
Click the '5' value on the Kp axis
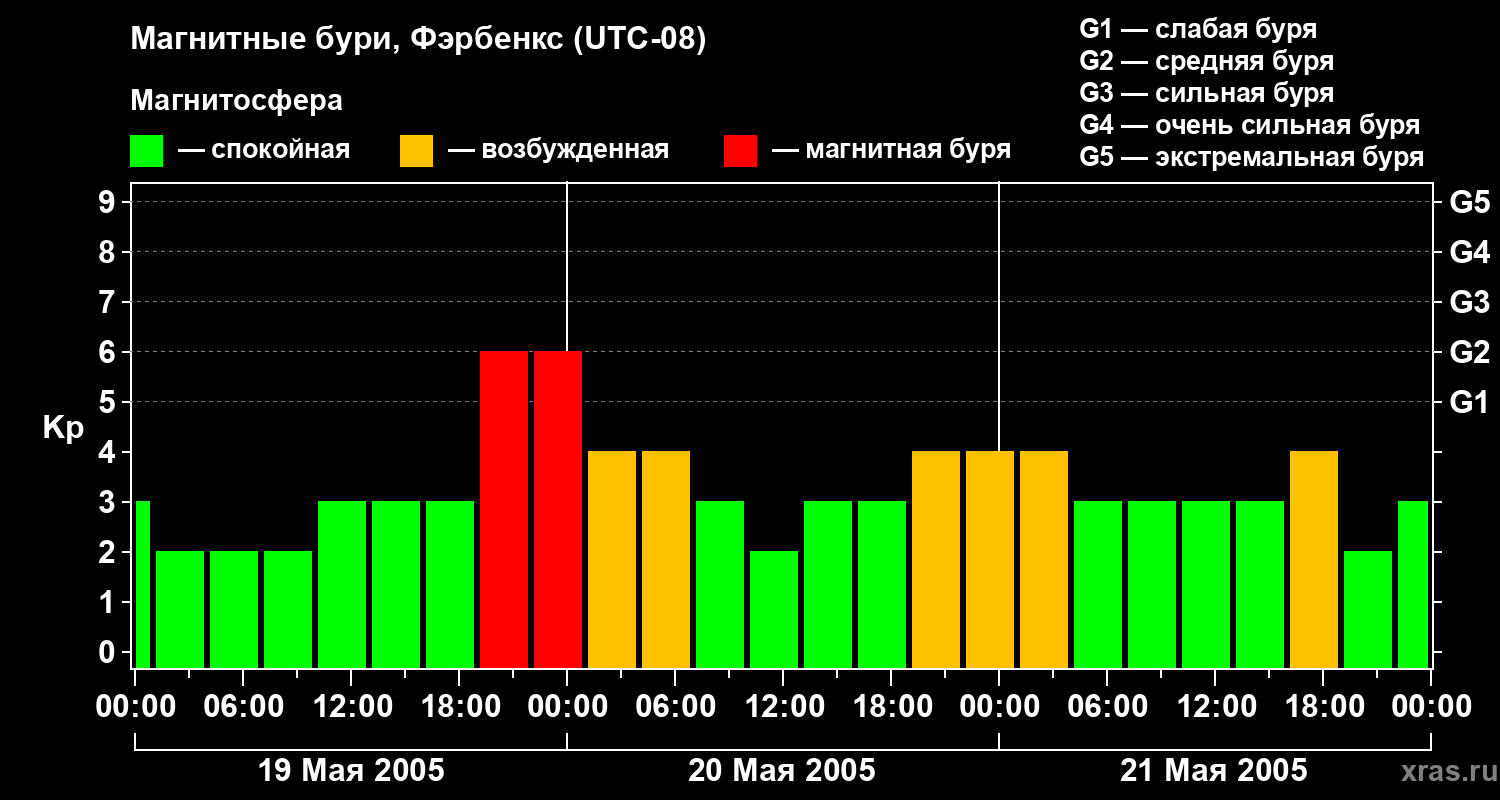coord(108,402)
